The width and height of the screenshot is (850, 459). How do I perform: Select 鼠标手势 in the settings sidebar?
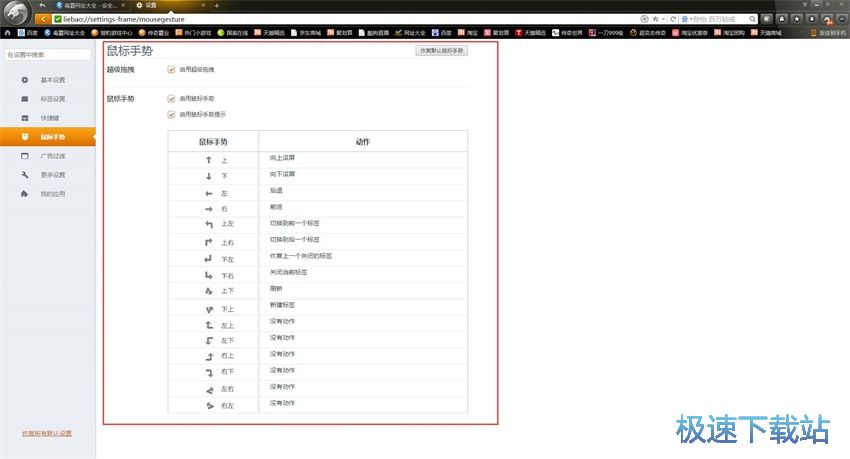pos(48,137)
